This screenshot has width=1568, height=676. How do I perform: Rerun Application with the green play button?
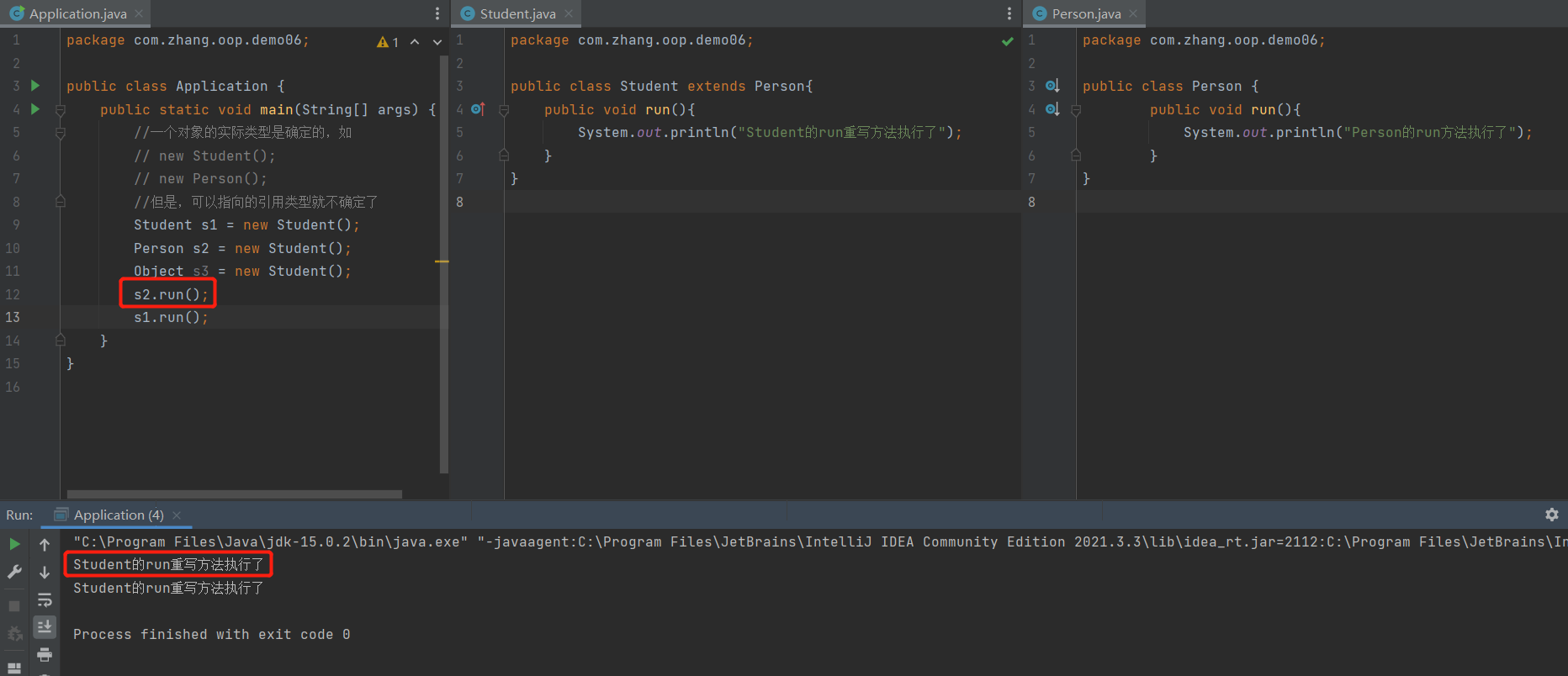(x=14, y=545)
